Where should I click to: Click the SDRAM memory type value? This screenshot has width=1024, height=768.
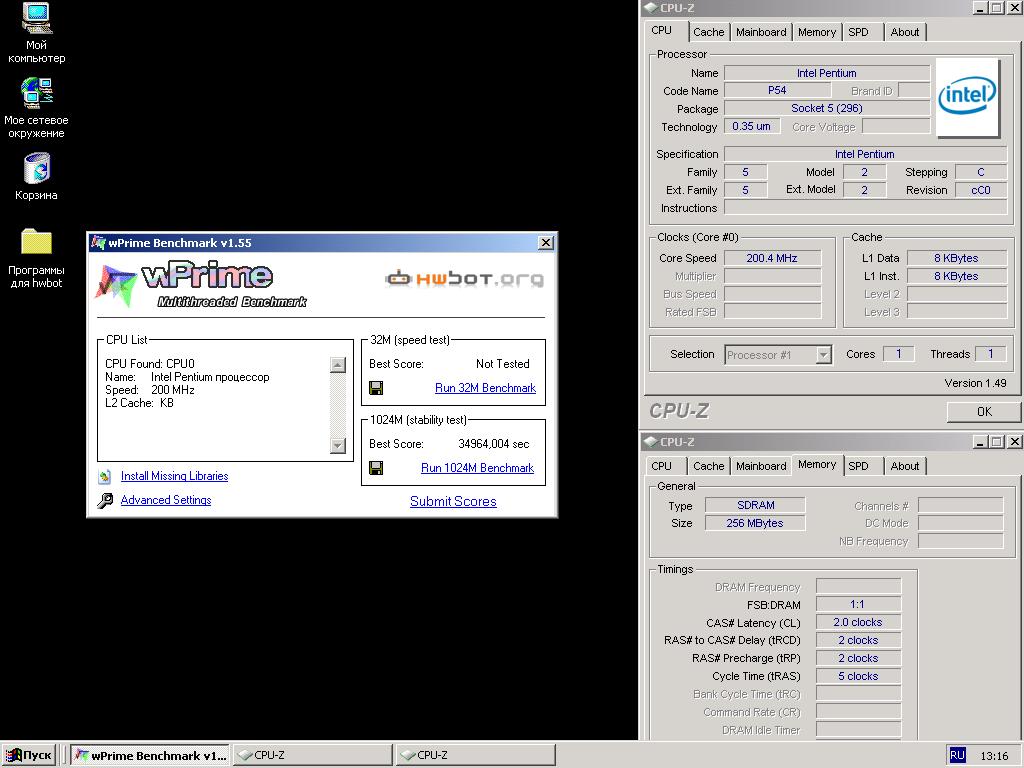point(756,505)
